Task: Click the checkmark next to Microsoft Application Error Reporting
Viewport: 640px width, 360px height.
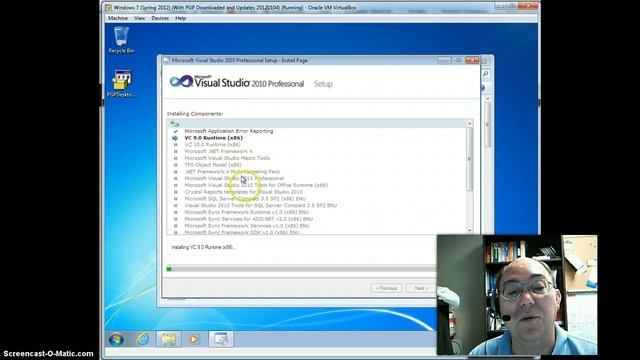Action: (176, 131)
